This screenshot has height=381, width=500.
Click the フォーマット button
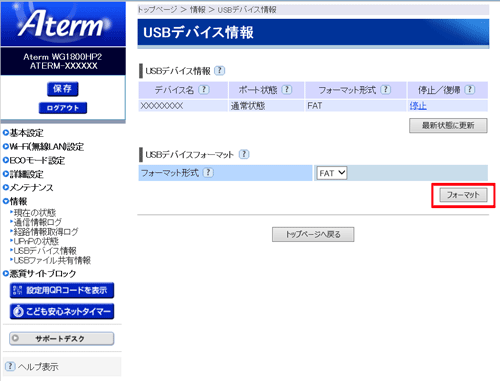pos(463,195)
